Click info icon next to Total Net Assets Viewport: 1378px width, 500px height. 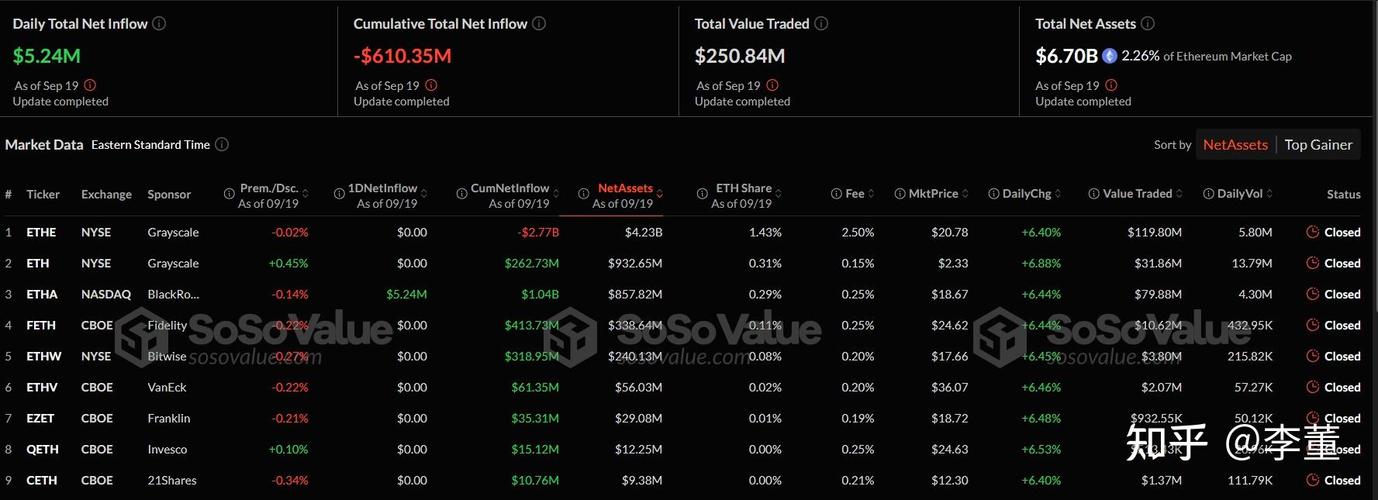pos(1147,23)
